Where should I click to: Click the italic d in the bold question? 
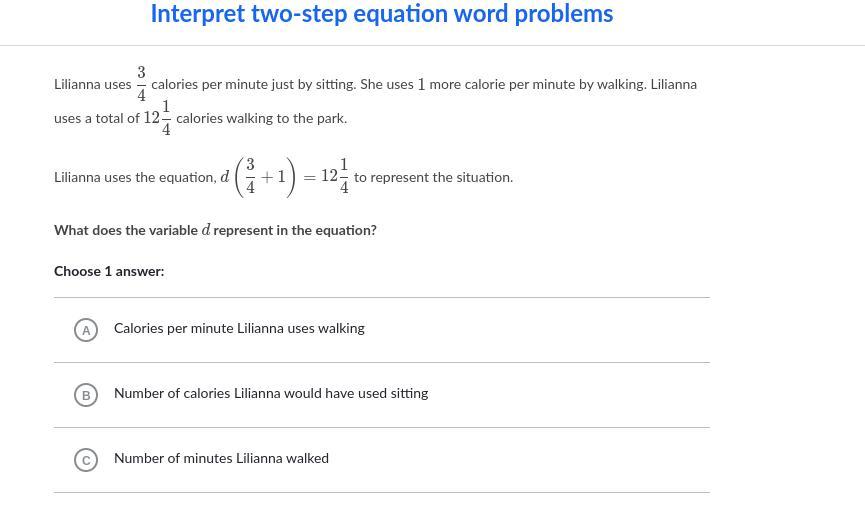pyautogui.click(x=206, y=230)
